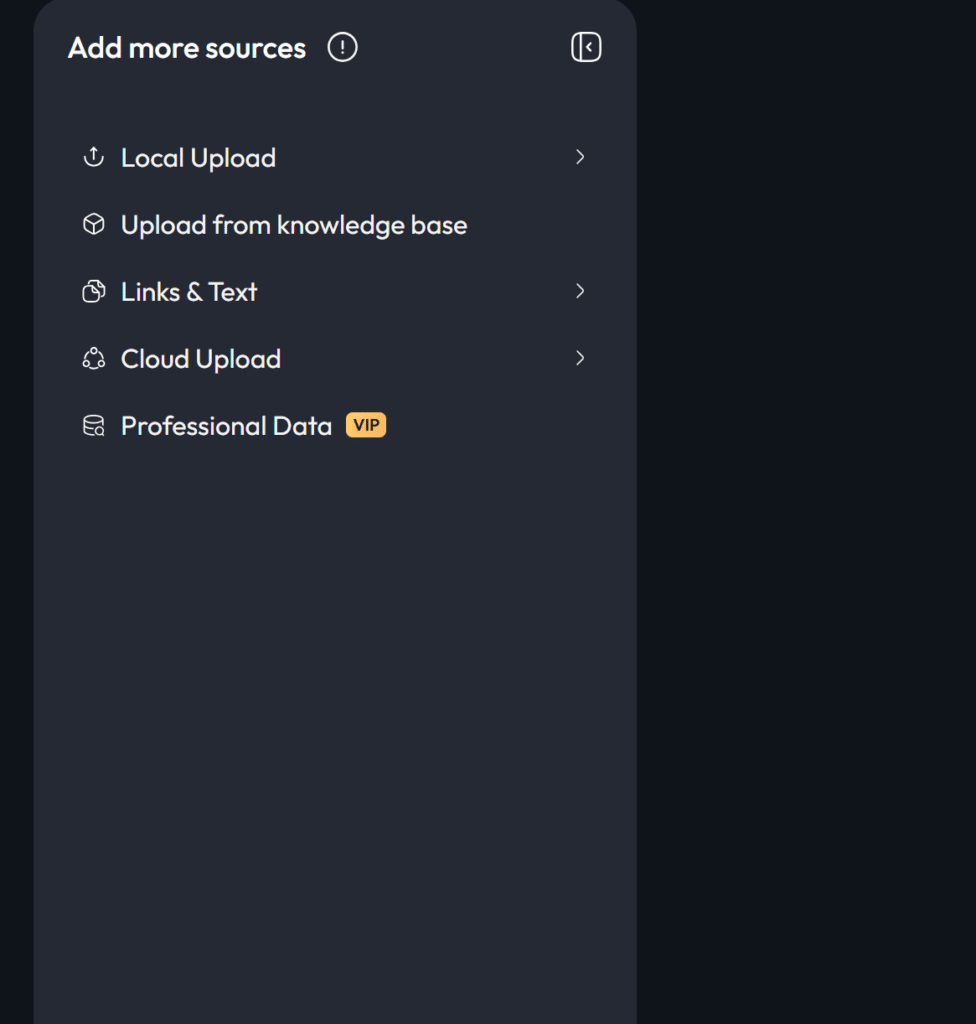Expand the Local Upload chevron

click(x=580, y=157)
